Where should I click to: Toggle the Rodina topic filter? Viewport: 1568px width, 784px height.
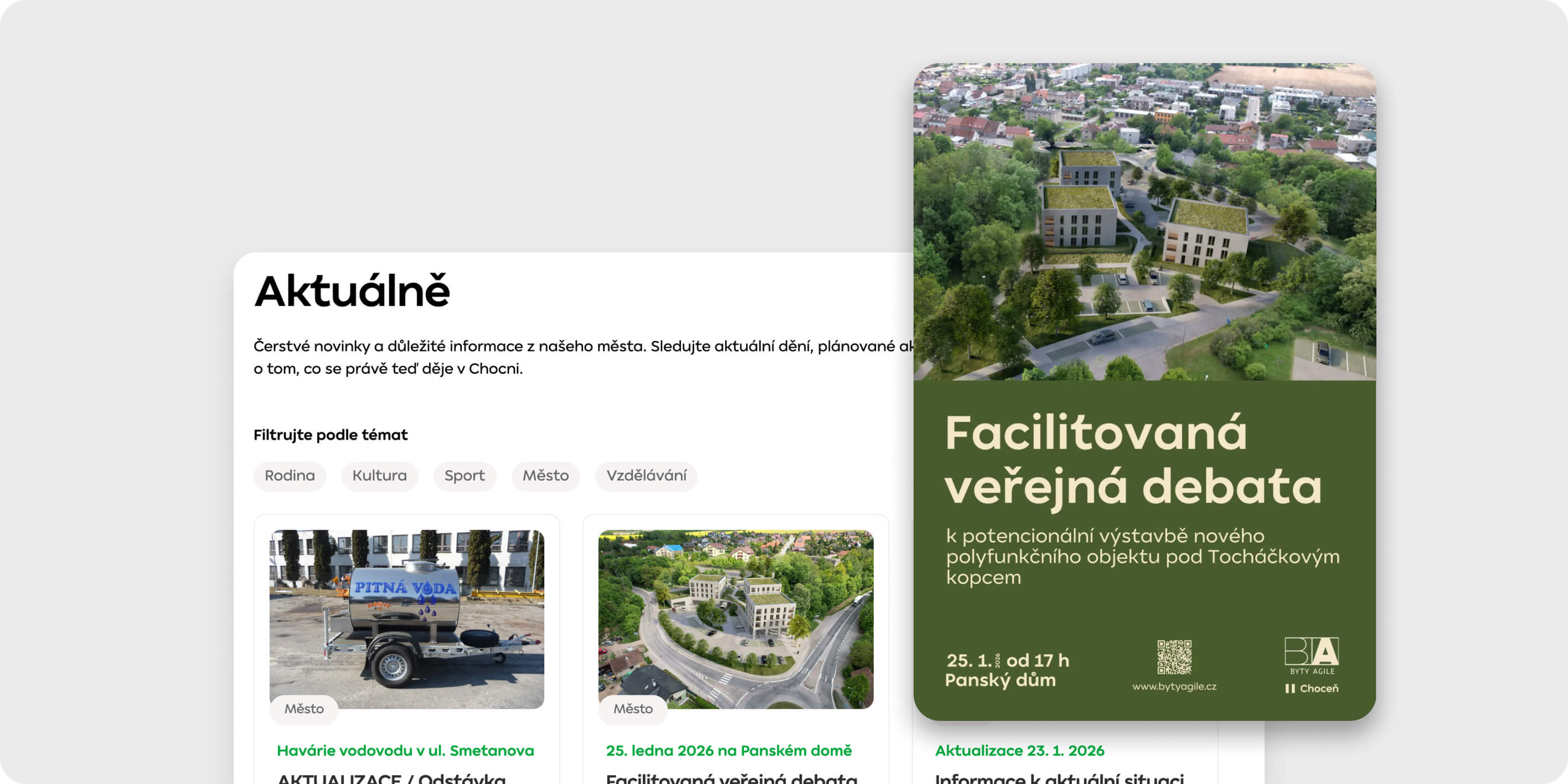(x=290, y=476)
